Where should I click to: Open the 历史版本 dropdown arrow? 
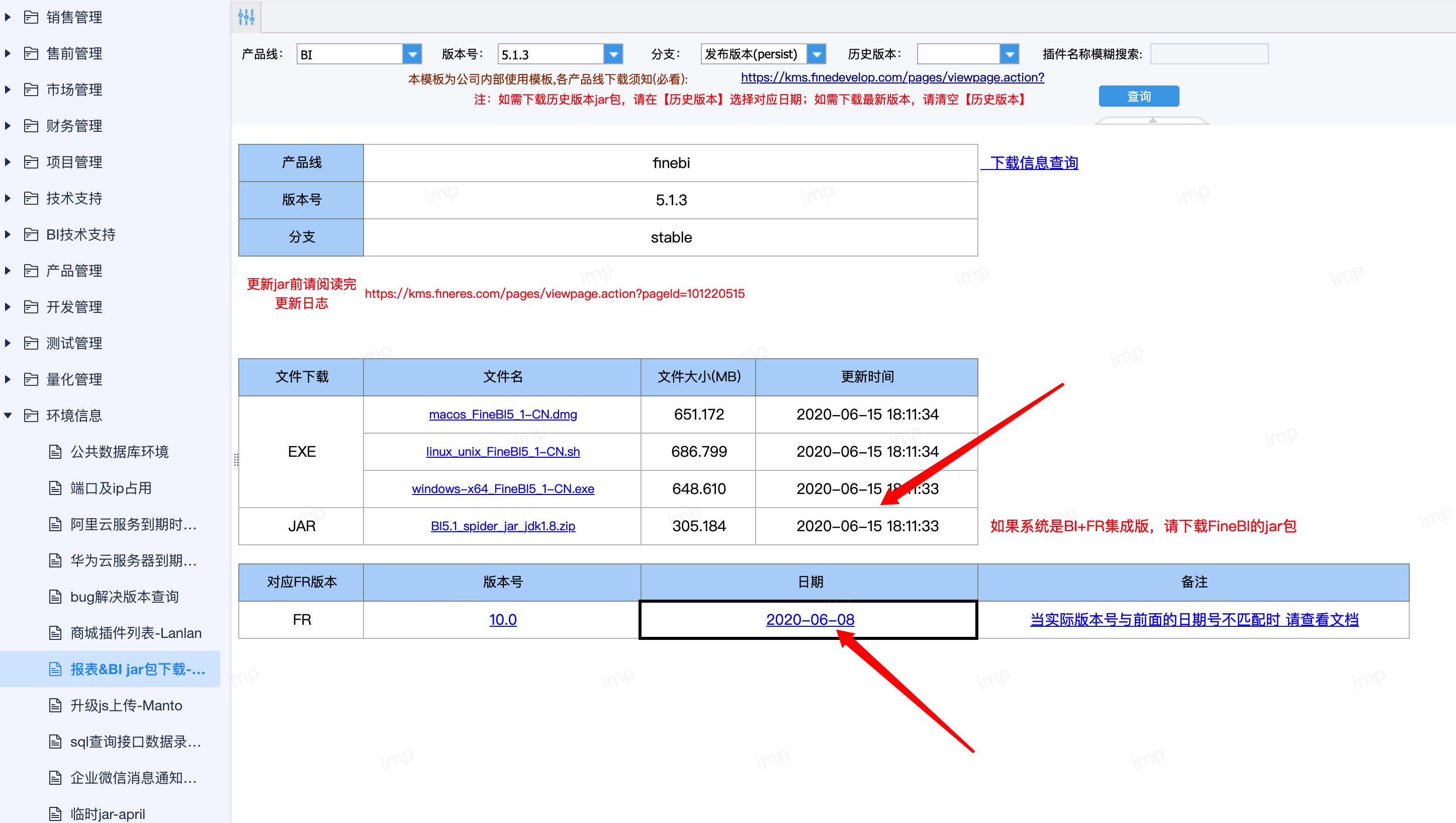1009,54
